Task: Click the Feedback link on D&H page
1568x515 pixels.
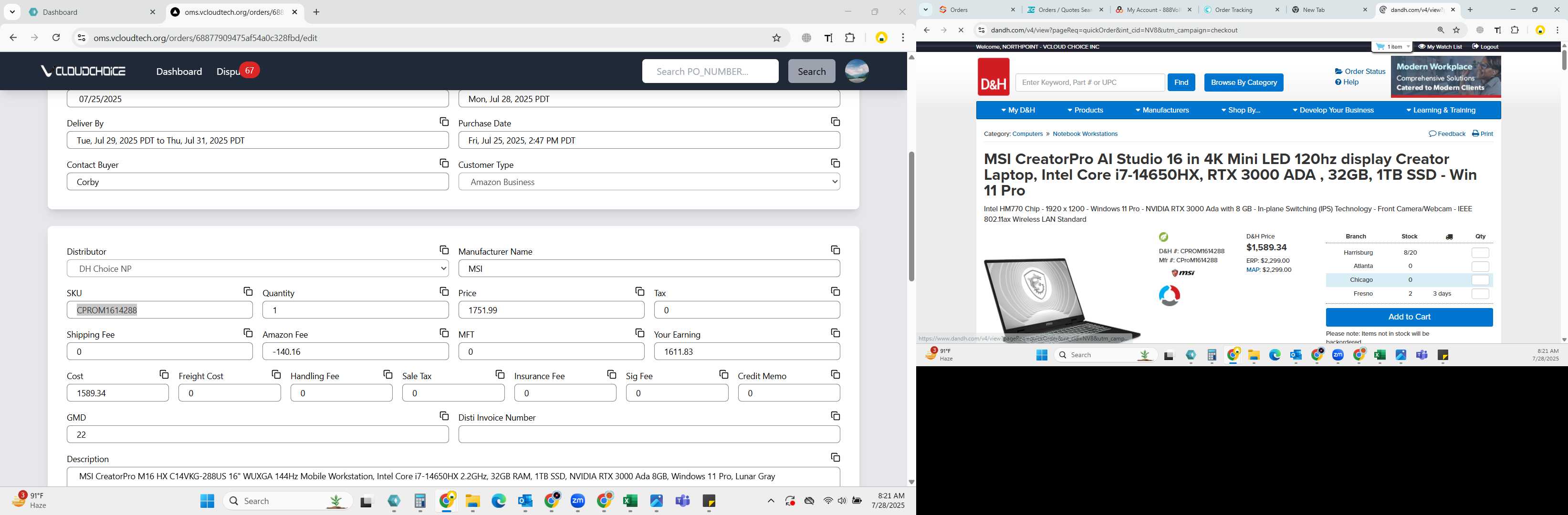Action: pyautogui.click(x=1447, y=134)
